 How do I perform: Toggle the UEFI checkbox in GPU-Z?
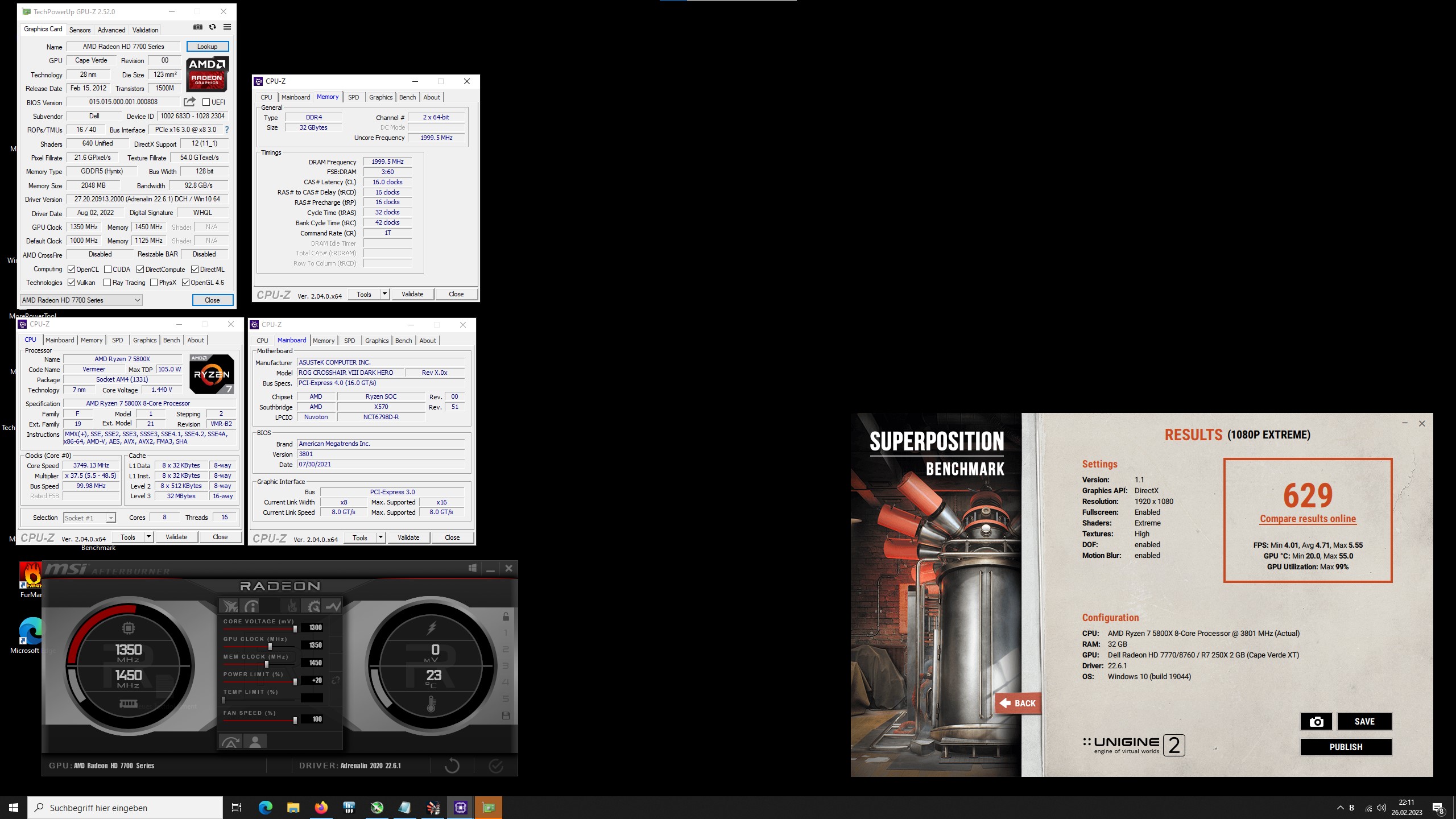(x=206, y=102)
